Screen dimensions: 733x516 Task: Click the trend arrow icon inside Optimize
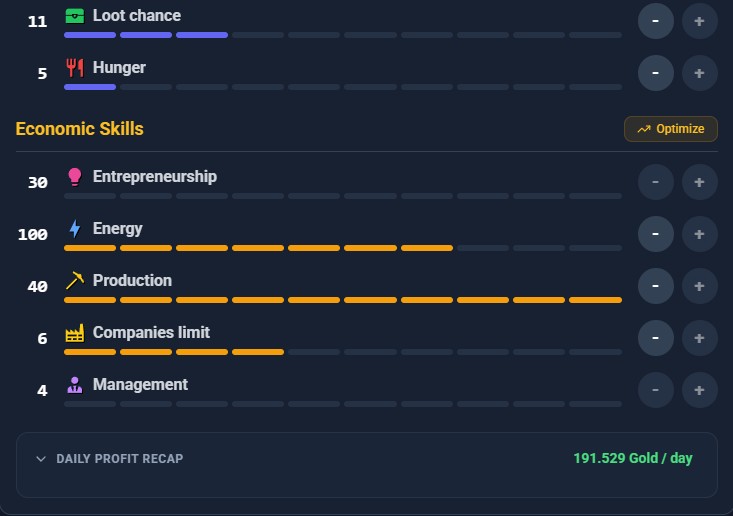644,129
